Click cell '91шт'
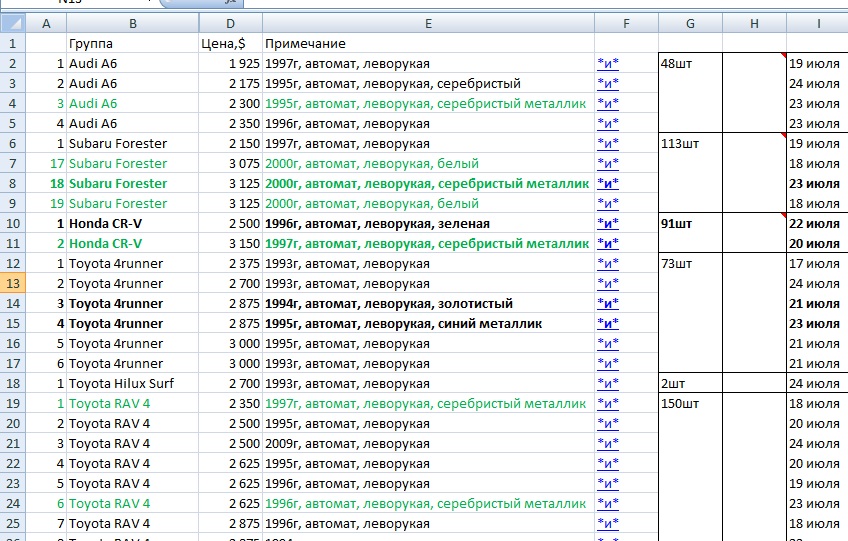This screenshot has width=848, height=541. (691, 223)
